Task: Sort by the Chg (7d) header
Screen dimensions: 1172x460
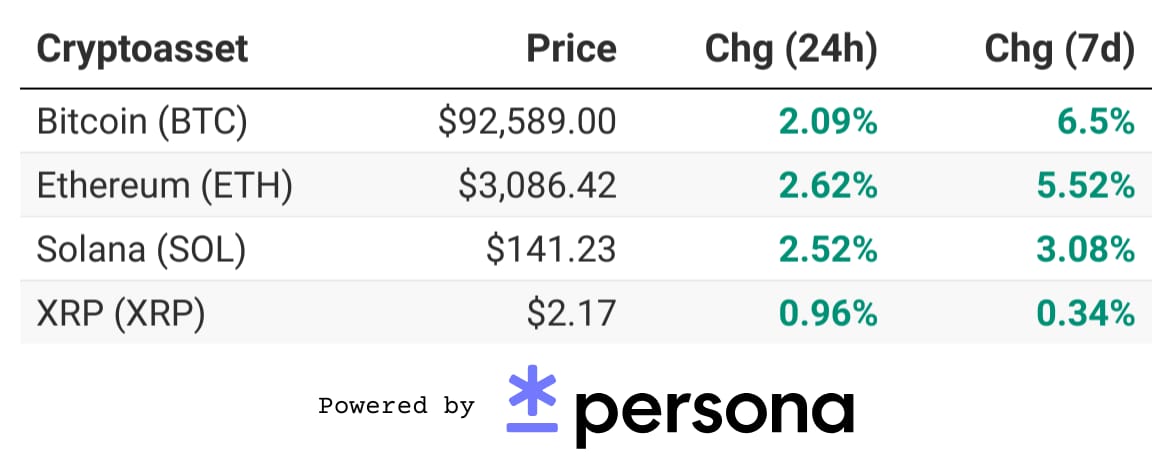Action: 1059,50
